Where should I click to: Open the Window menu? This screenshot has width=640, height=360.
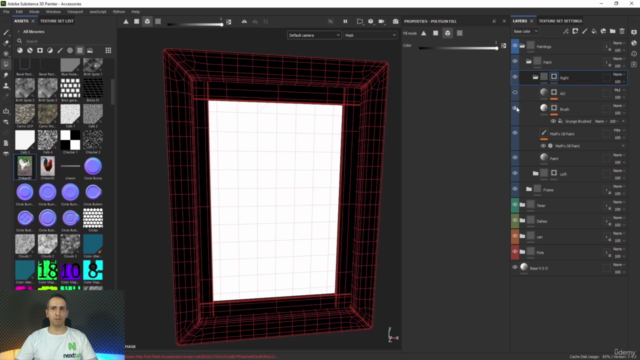tap(53, 12)
